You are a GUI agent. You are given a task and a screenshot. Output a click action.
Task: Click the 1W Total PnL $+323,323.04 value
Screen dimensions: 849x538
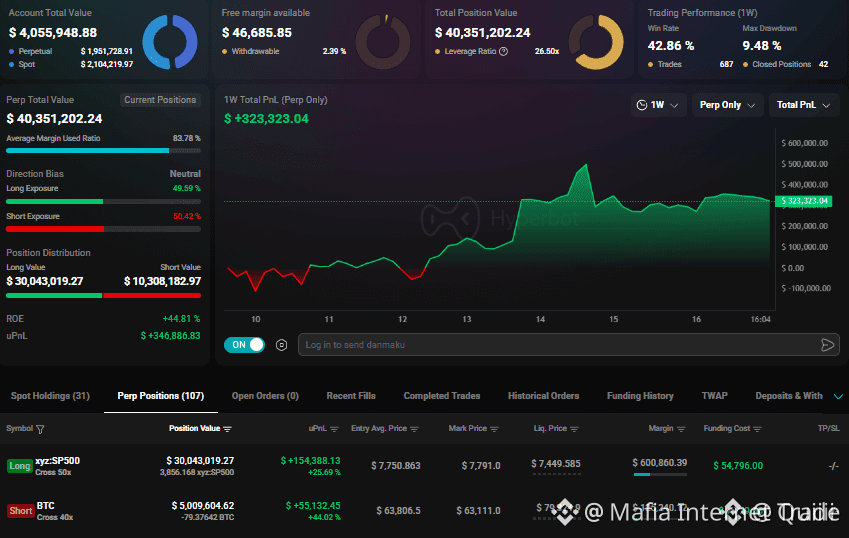[266, 119]
